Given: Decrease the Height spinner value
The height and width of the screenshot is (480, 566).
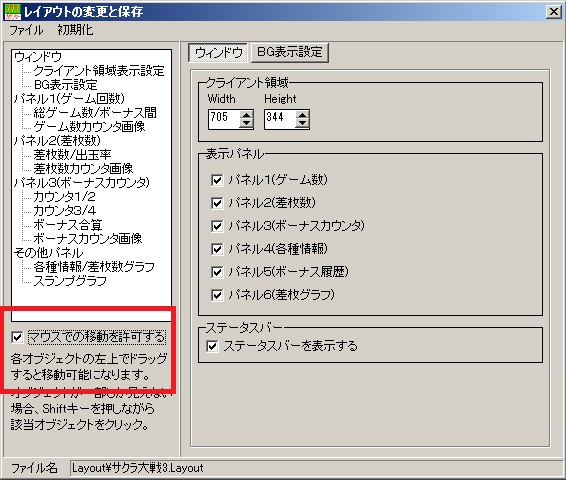Looking at the screenshot, I should point(302,124).
